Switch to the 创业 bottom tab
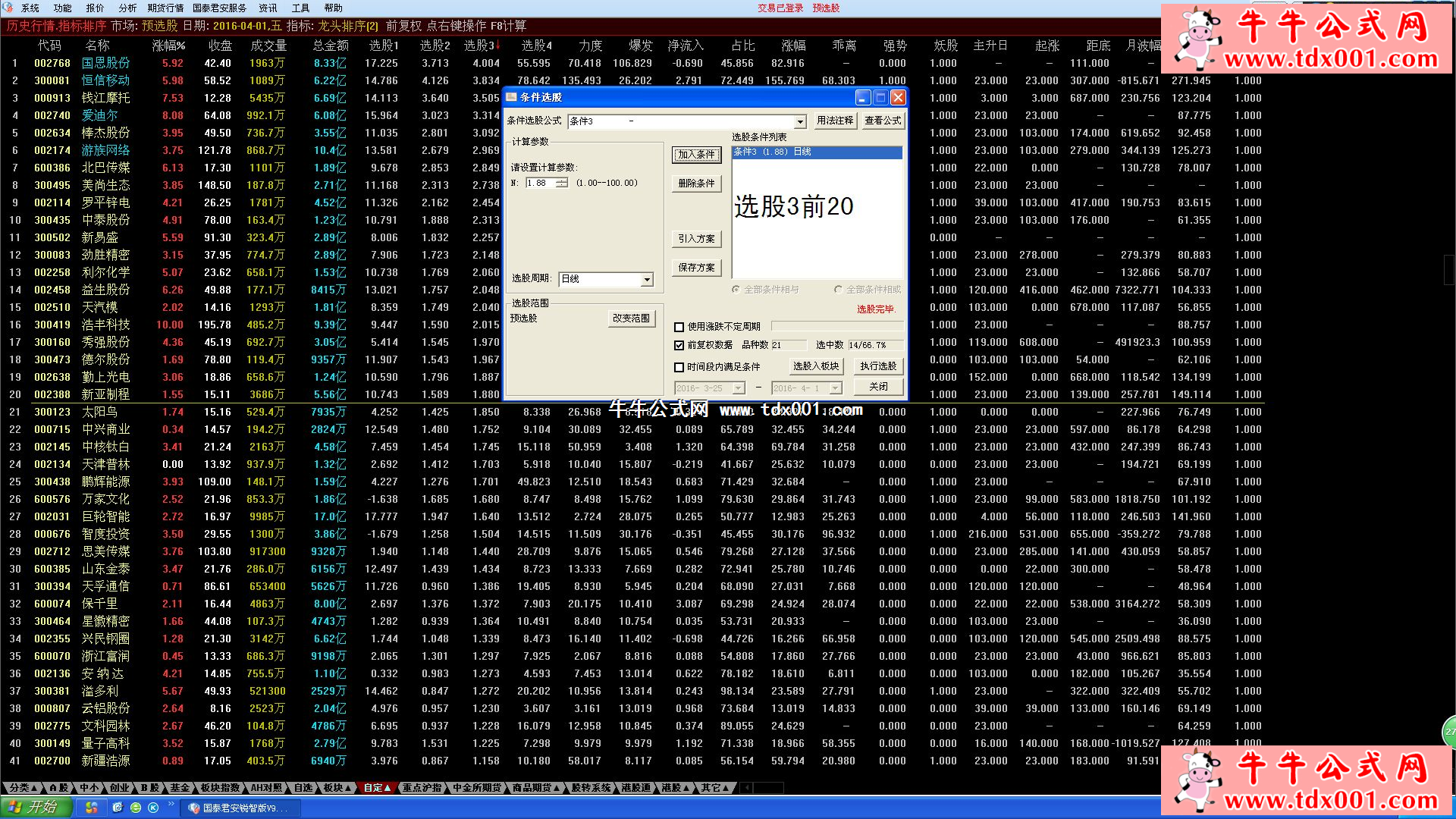The width and height of the screenshot is (1456, 819). (120, 788)
